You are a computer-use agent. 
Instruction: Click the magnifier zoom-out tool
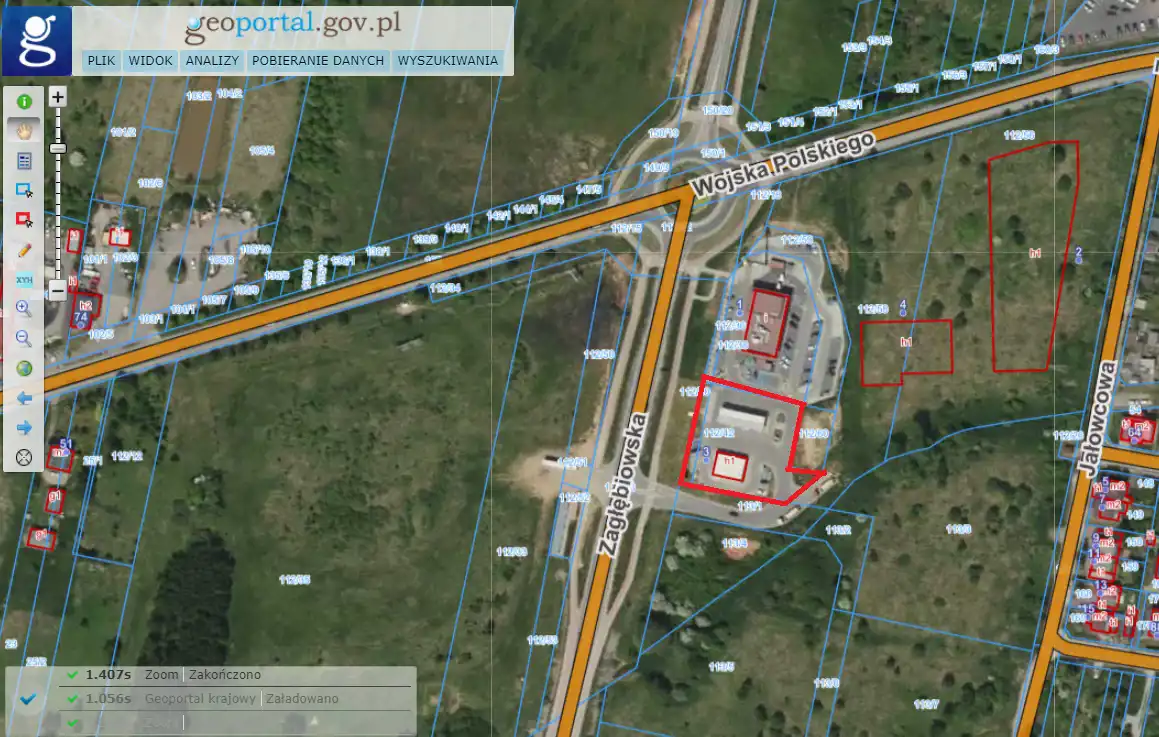(x=24, y=339)
